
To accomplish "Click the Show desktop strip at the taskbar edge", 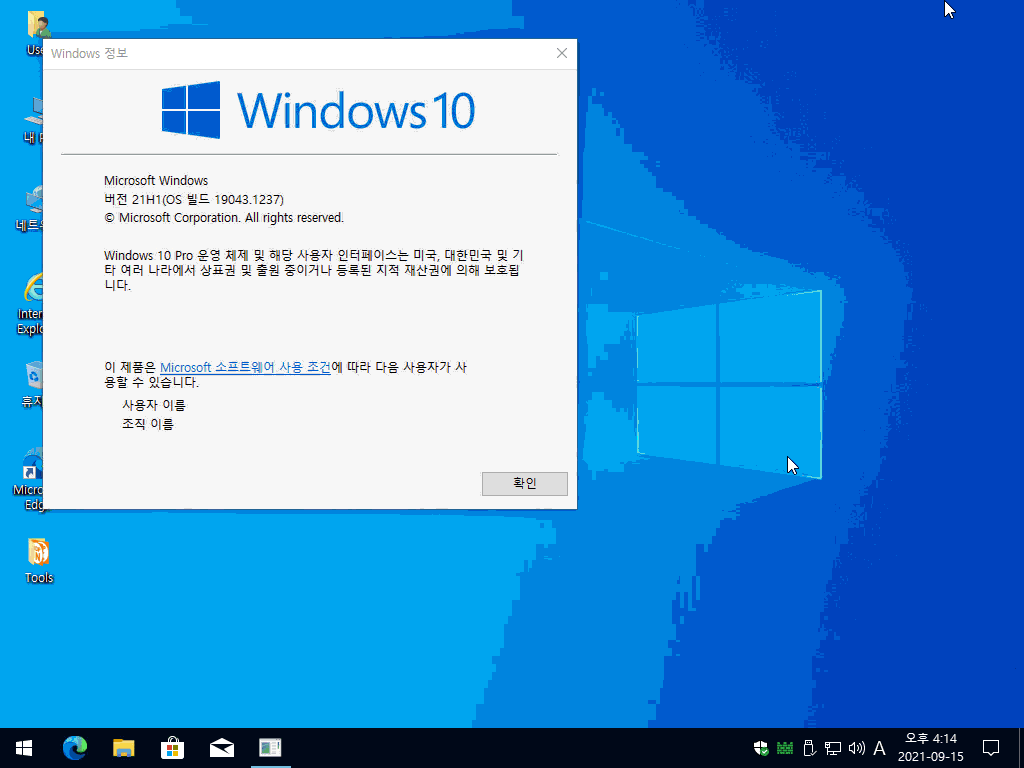I will [x=1021, y=748].
